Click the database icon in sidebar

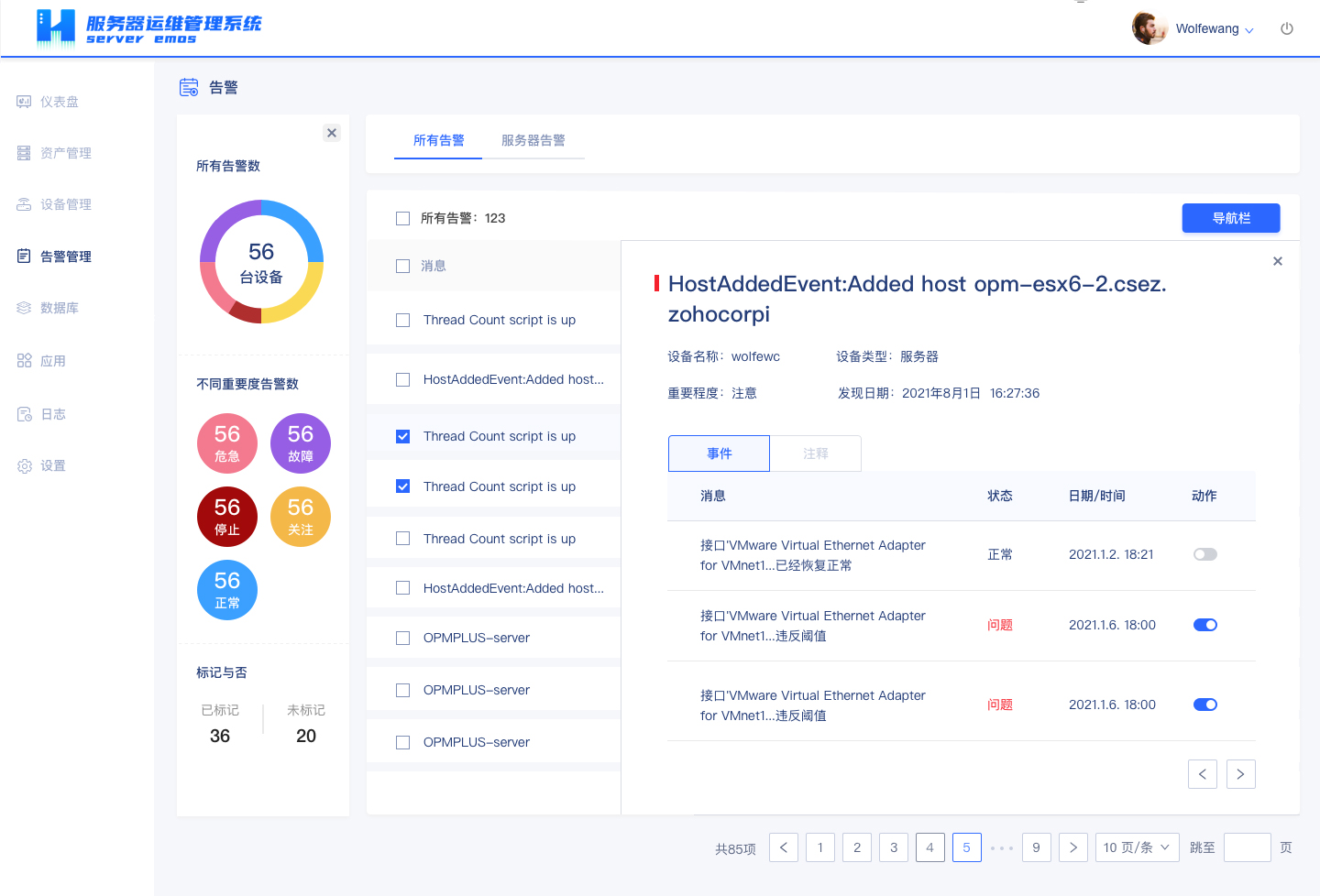pyautogui.click(x=24, y=308)
